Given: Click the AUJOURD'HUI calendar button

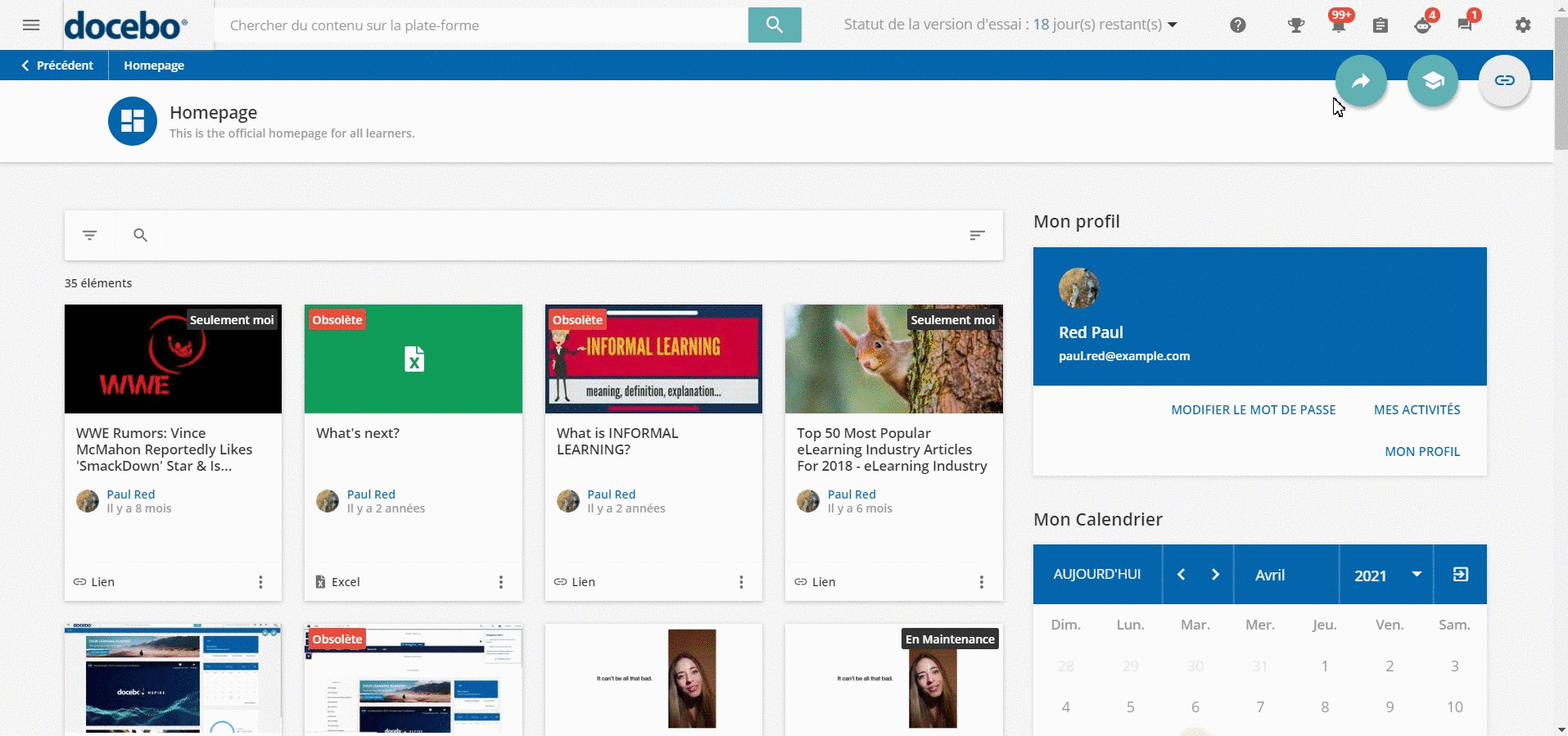Looking at the screenshot, I should 1096,575.
